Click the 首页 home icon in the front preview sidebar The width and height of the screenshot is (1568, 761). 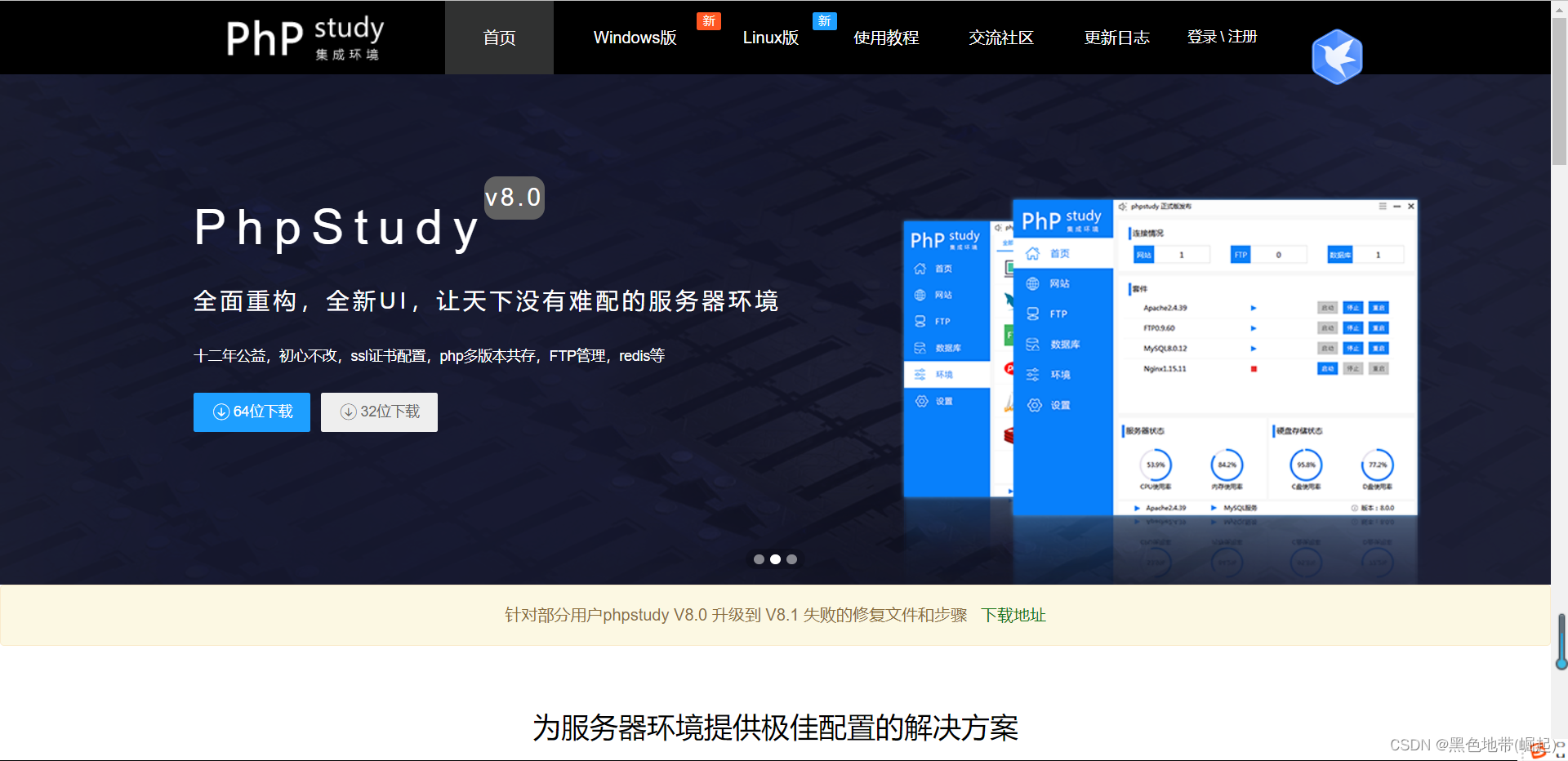pyautogui.click(x=1032, y=253)
